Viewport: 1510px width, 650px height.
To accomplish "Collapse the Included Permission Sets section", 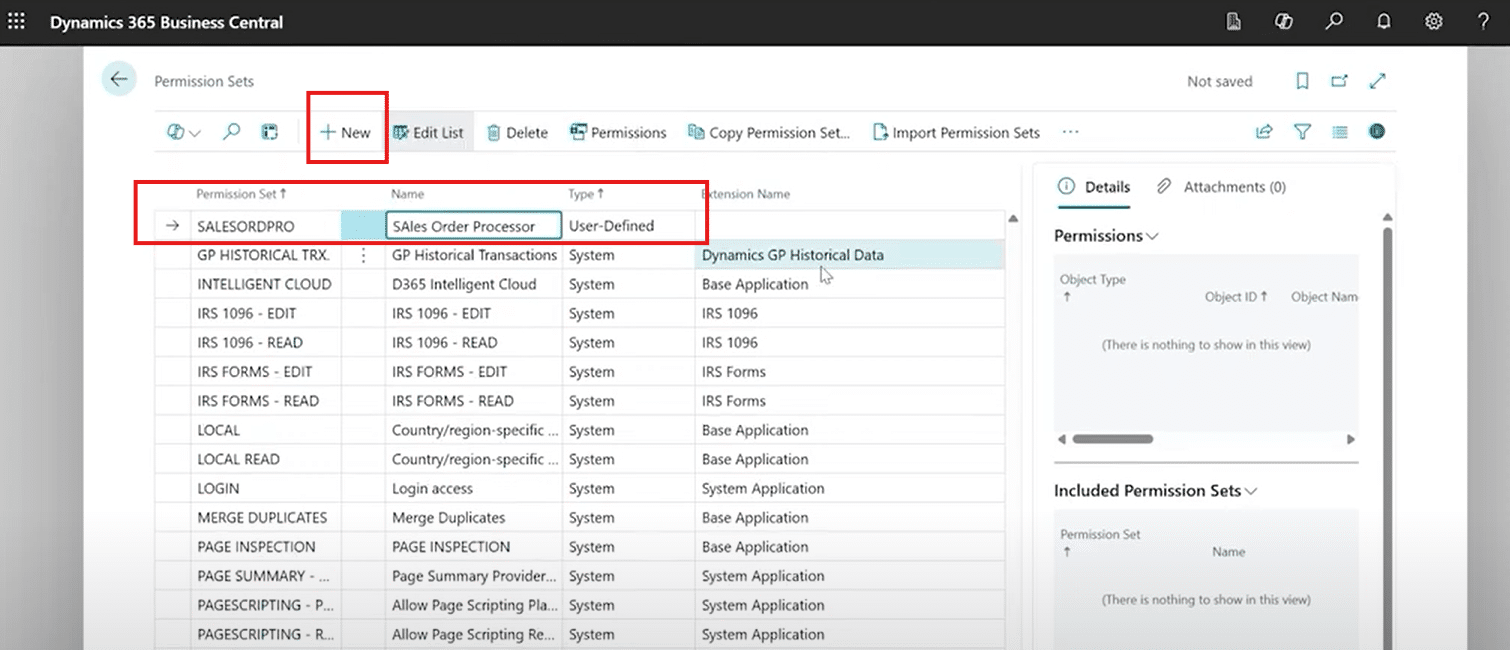I will (1251, 491).
